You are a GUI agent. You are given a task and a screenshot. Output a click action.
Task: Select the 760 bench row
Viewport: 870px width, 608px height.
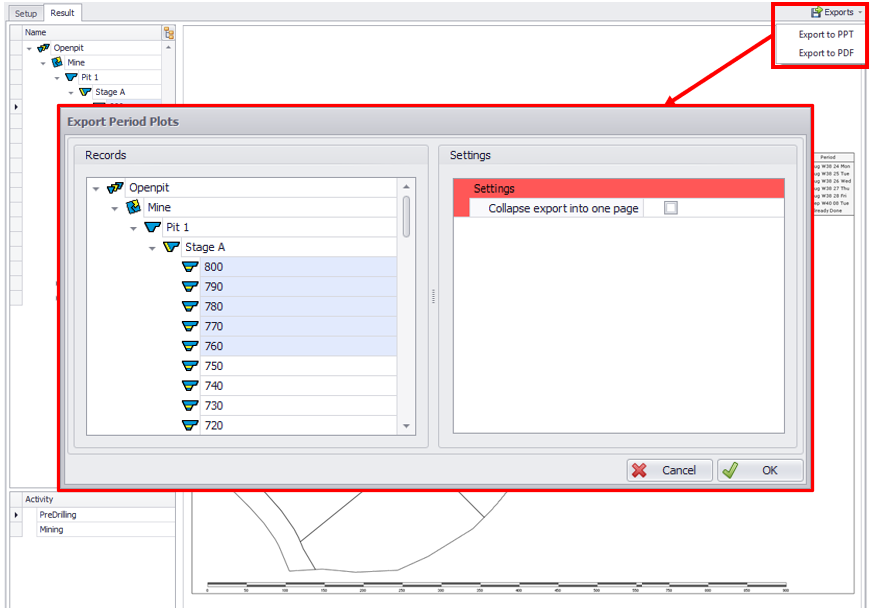pyautogui.click(x=299, y=346)
